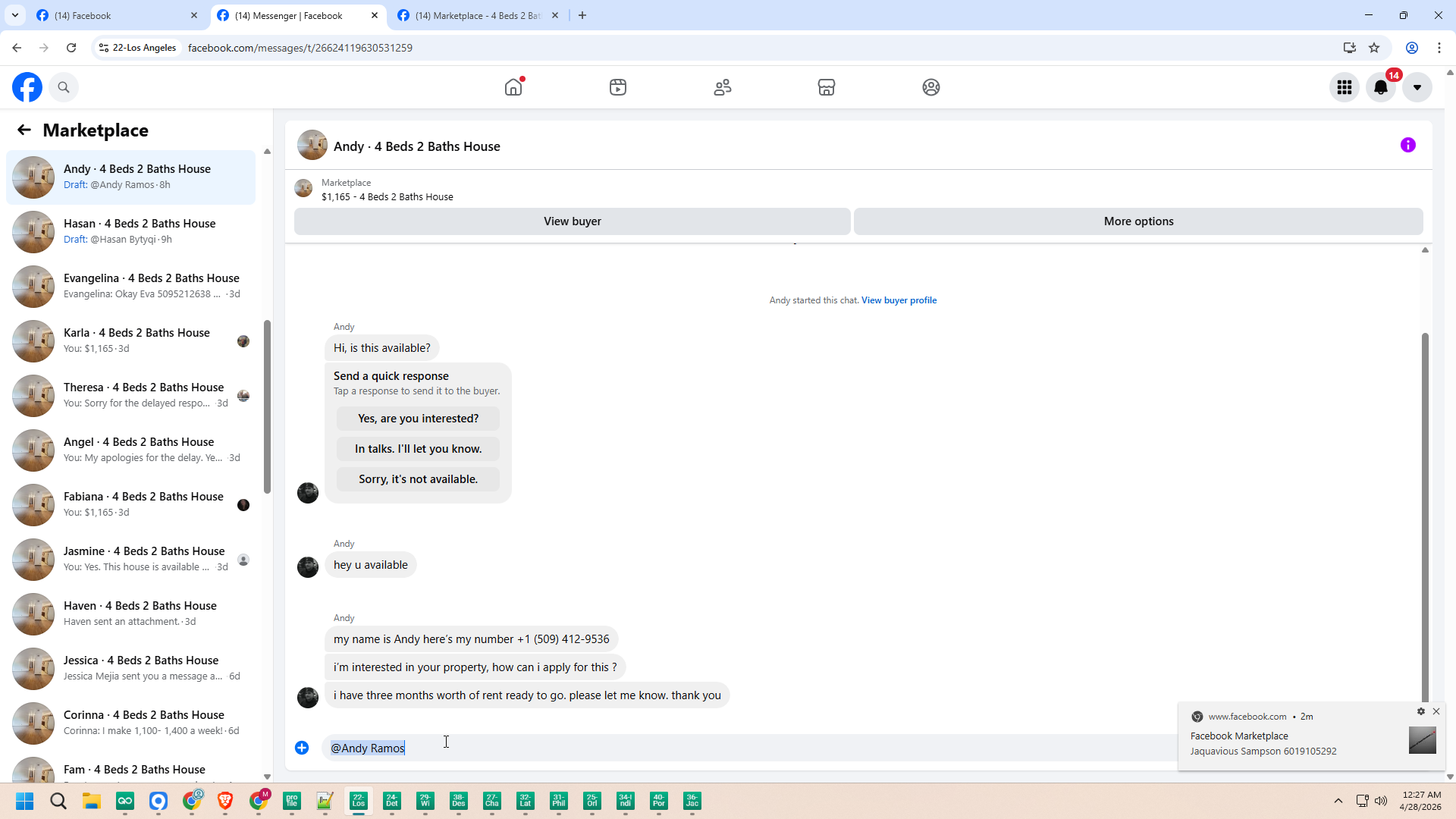Screen dimensions: 1456x819
Task: Open Jasmine conversation in chat list
Action: [x=130, y=560]
